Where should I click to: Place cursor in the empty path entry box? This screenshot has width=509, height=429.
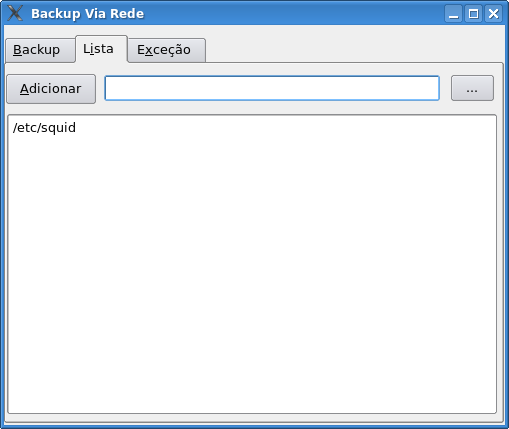[x=272, y=88]
